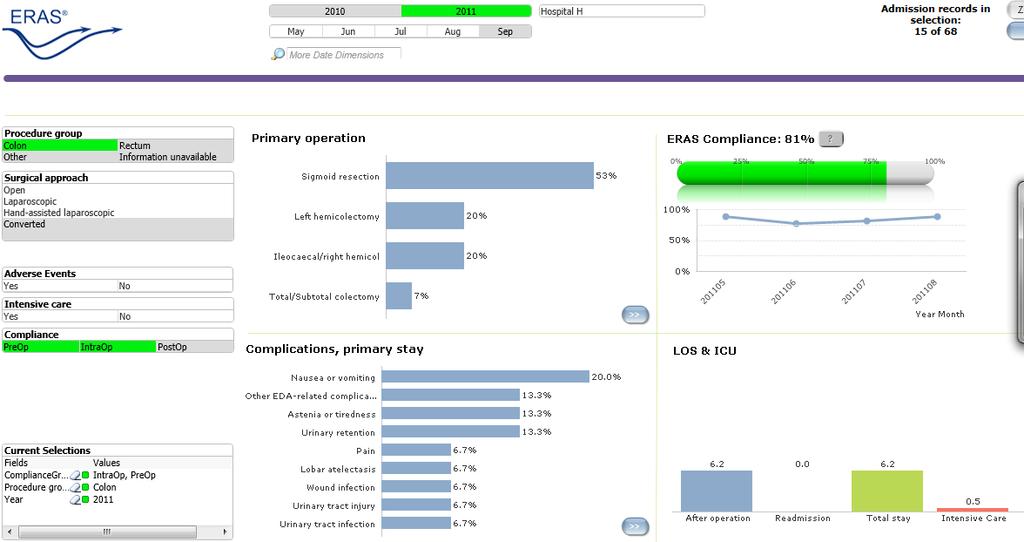Select Converted surgical approach
The height and width of the screenshot is (542, 1024).
coord(118,224)
